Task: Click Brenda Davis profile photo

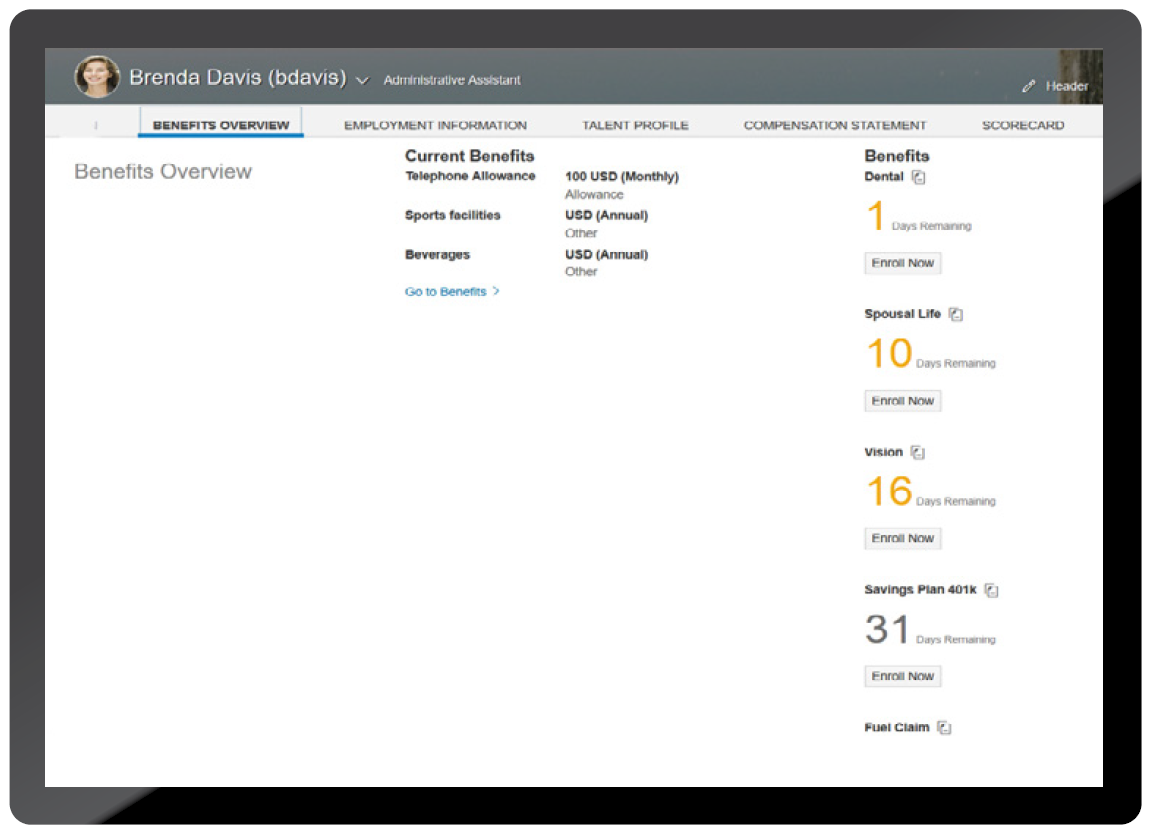Action: 97,78
